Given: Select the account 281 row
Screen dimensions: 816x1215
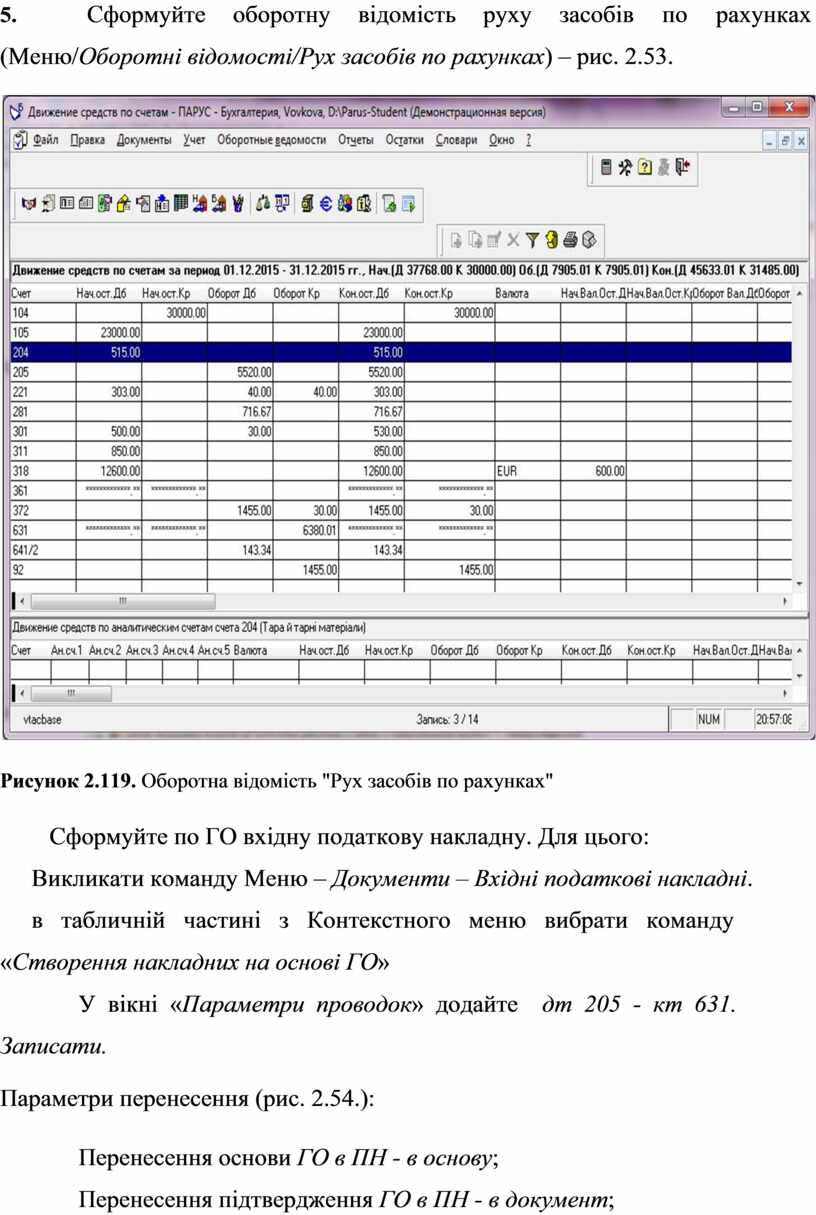Looking at the screenshot, I should [400, 412].
